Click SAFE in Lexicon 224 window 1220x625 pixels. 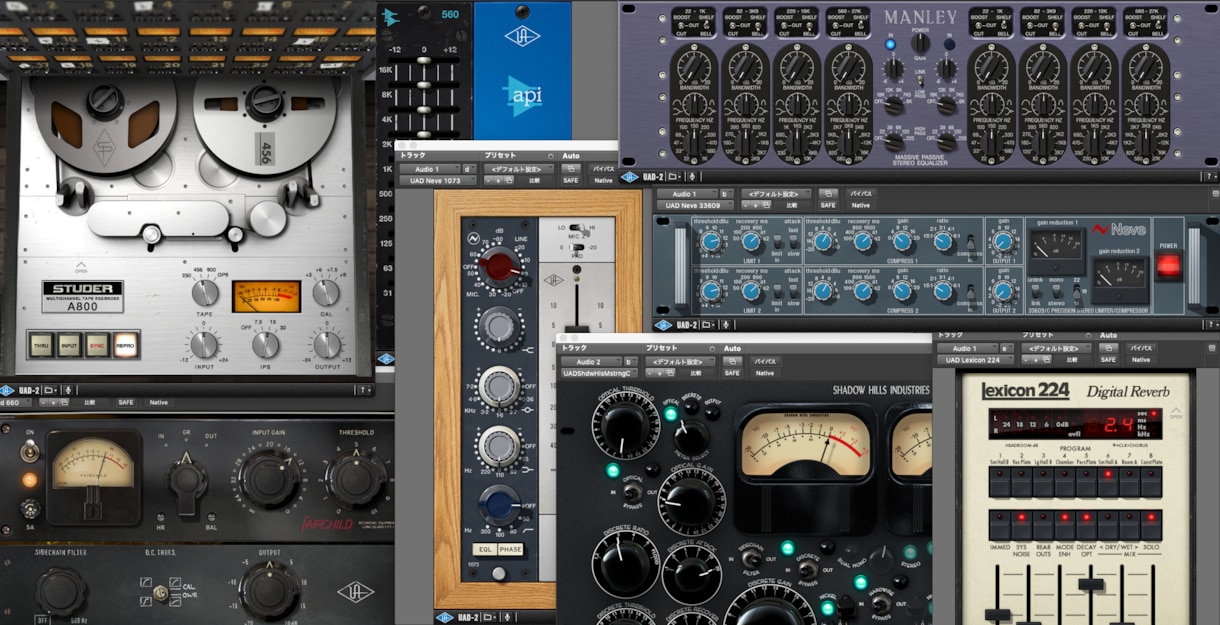1108,360
